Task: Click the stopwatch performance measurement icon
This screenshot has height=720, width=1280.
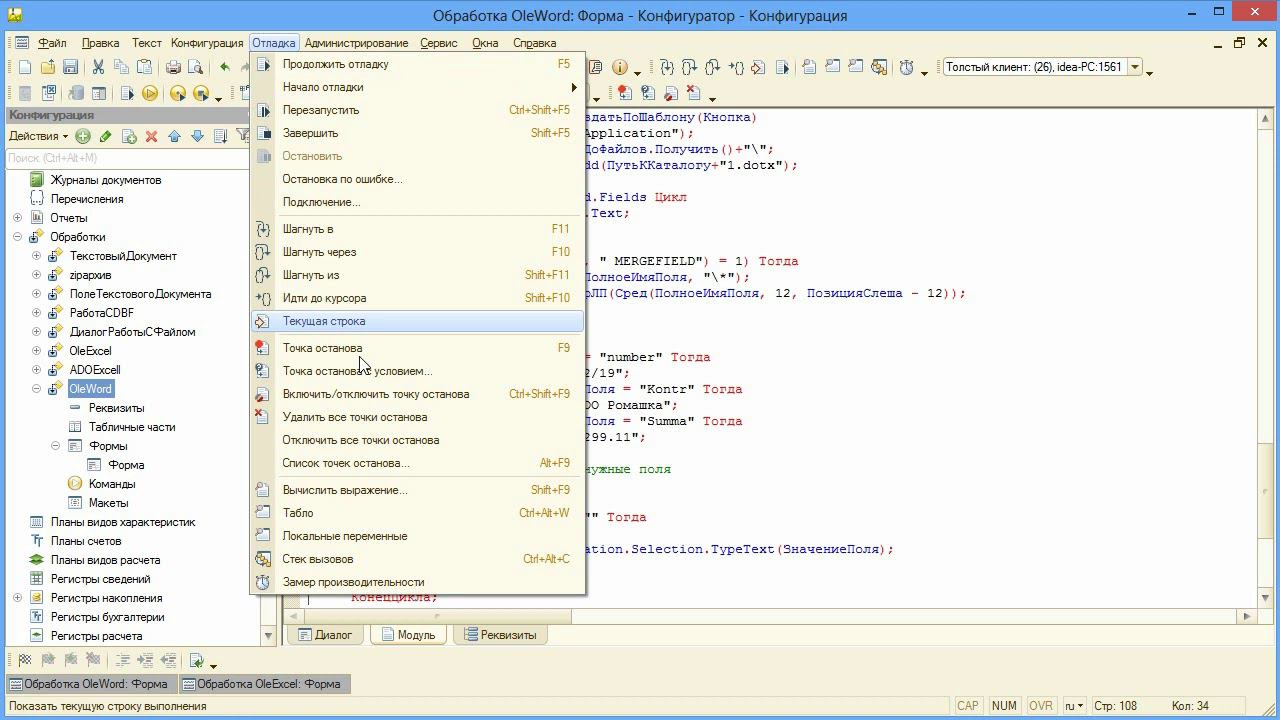Action: pyautogui.click(x=906, y=67)
